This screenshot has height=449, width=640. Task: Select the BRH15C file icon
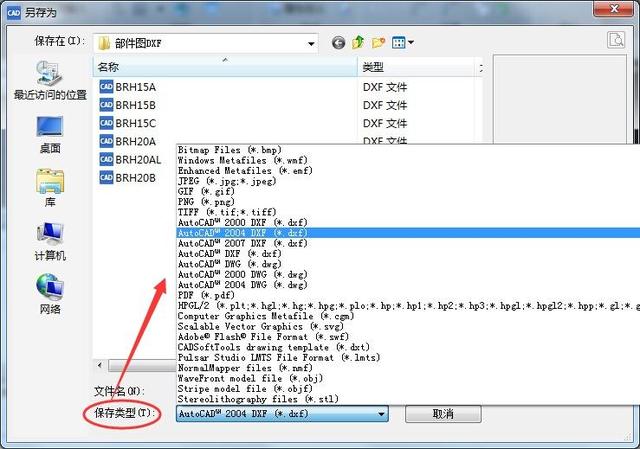106,123
